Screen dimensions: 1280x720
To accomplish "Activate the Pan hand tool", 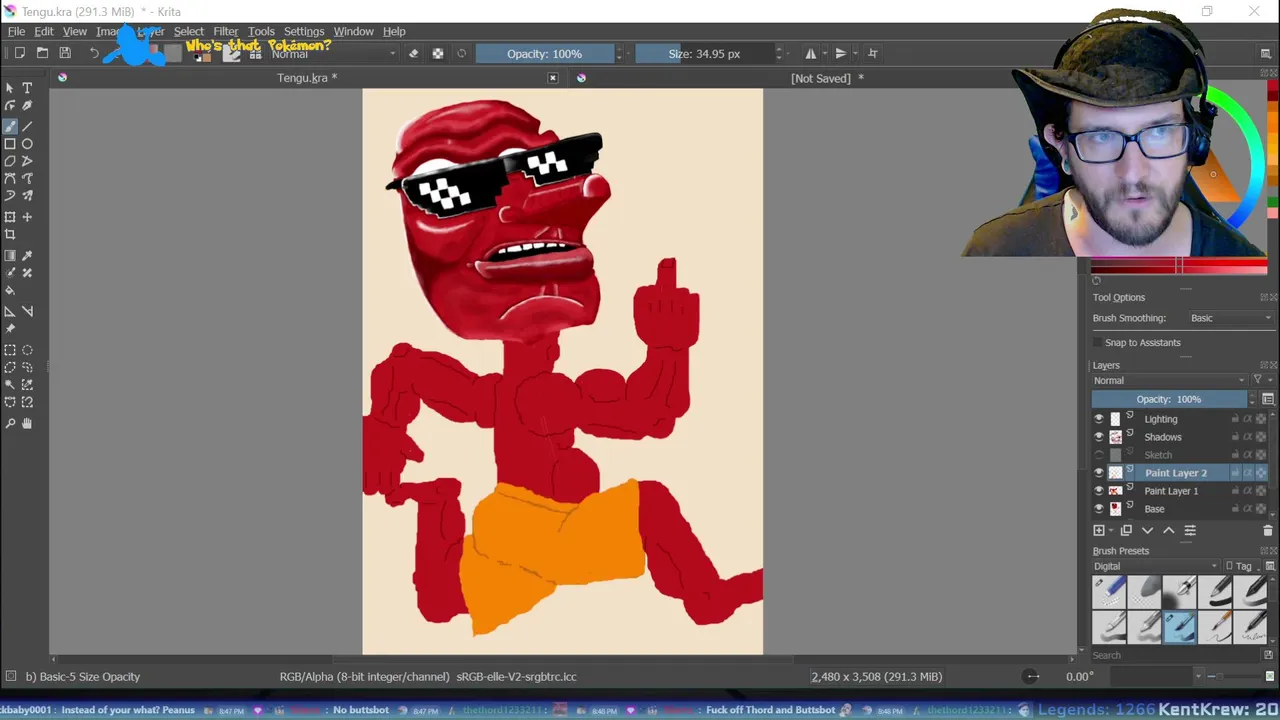I will pos(27,424).
